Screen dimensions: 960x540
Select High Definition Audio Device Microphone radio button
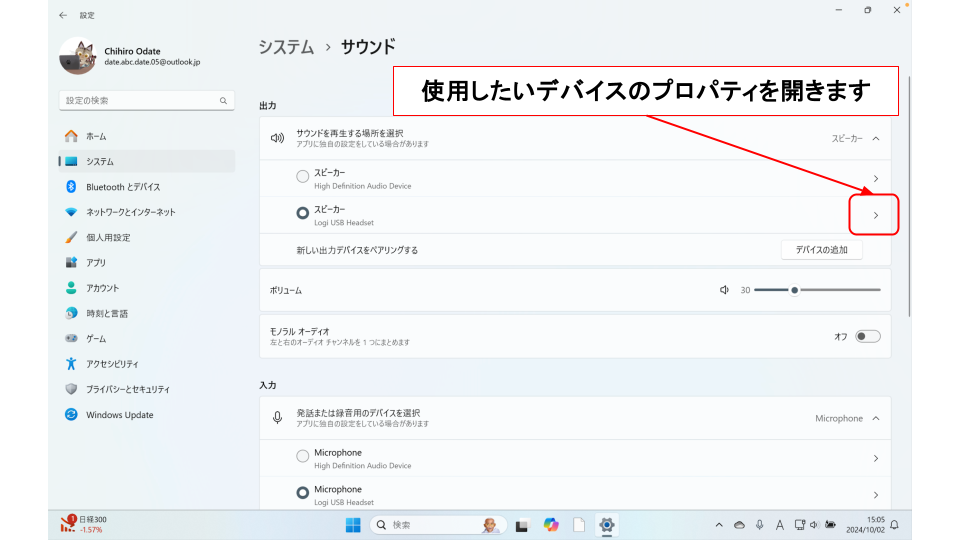pyautogui.click(x=303, y=457)
